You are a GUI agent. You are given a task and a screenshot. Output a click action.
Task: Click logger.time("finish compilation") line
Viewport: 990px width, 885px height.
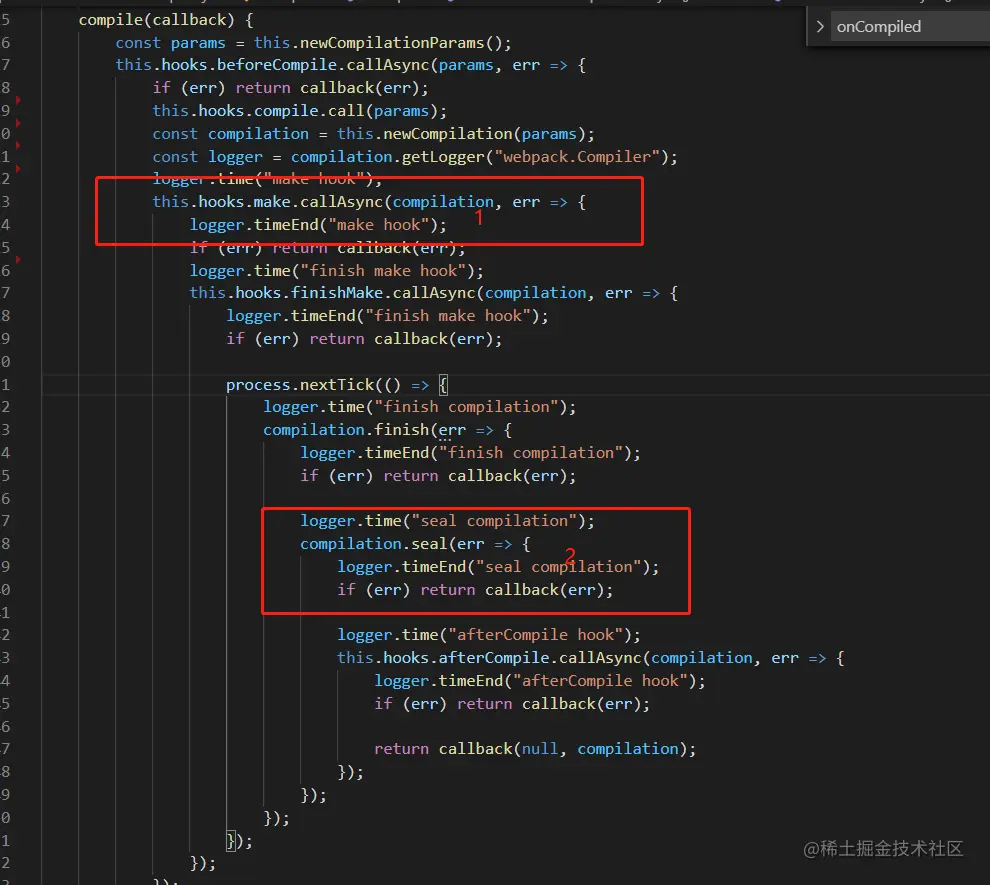point(419,407)
